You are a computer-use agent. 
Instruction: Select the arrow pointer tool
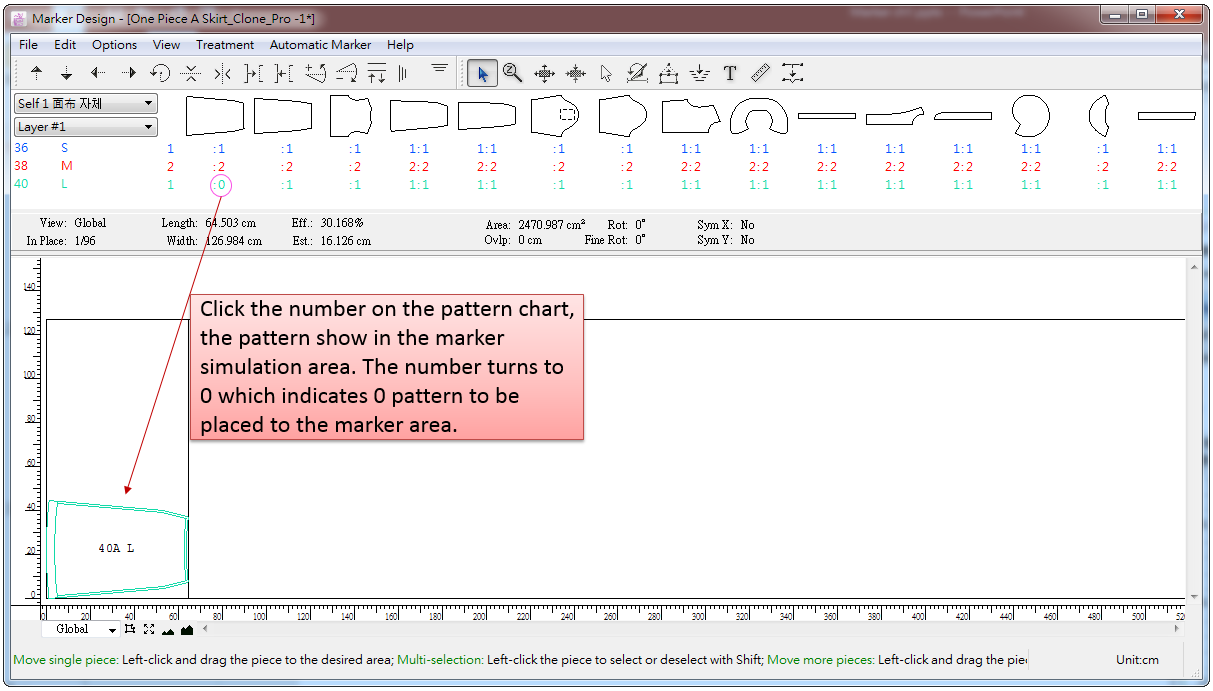coord(482,73)
